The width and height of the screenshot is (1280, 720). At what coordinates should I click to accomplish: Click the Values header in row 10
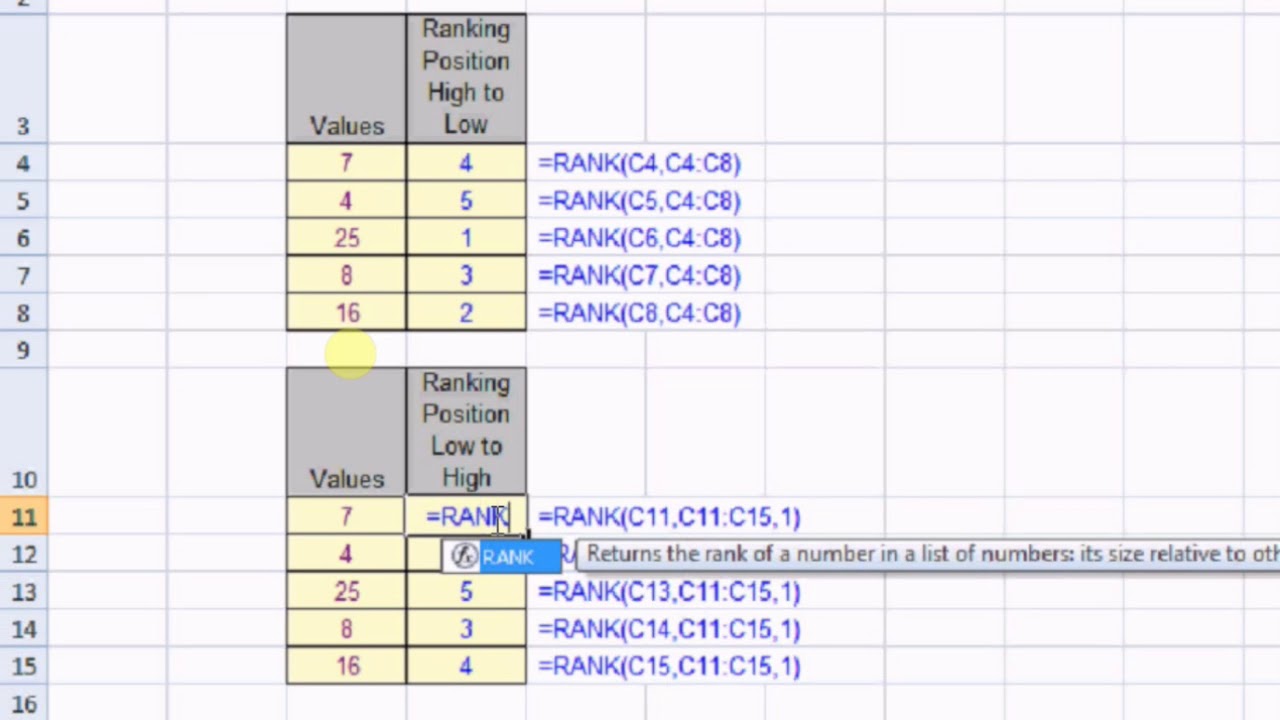tap(346, 432)
